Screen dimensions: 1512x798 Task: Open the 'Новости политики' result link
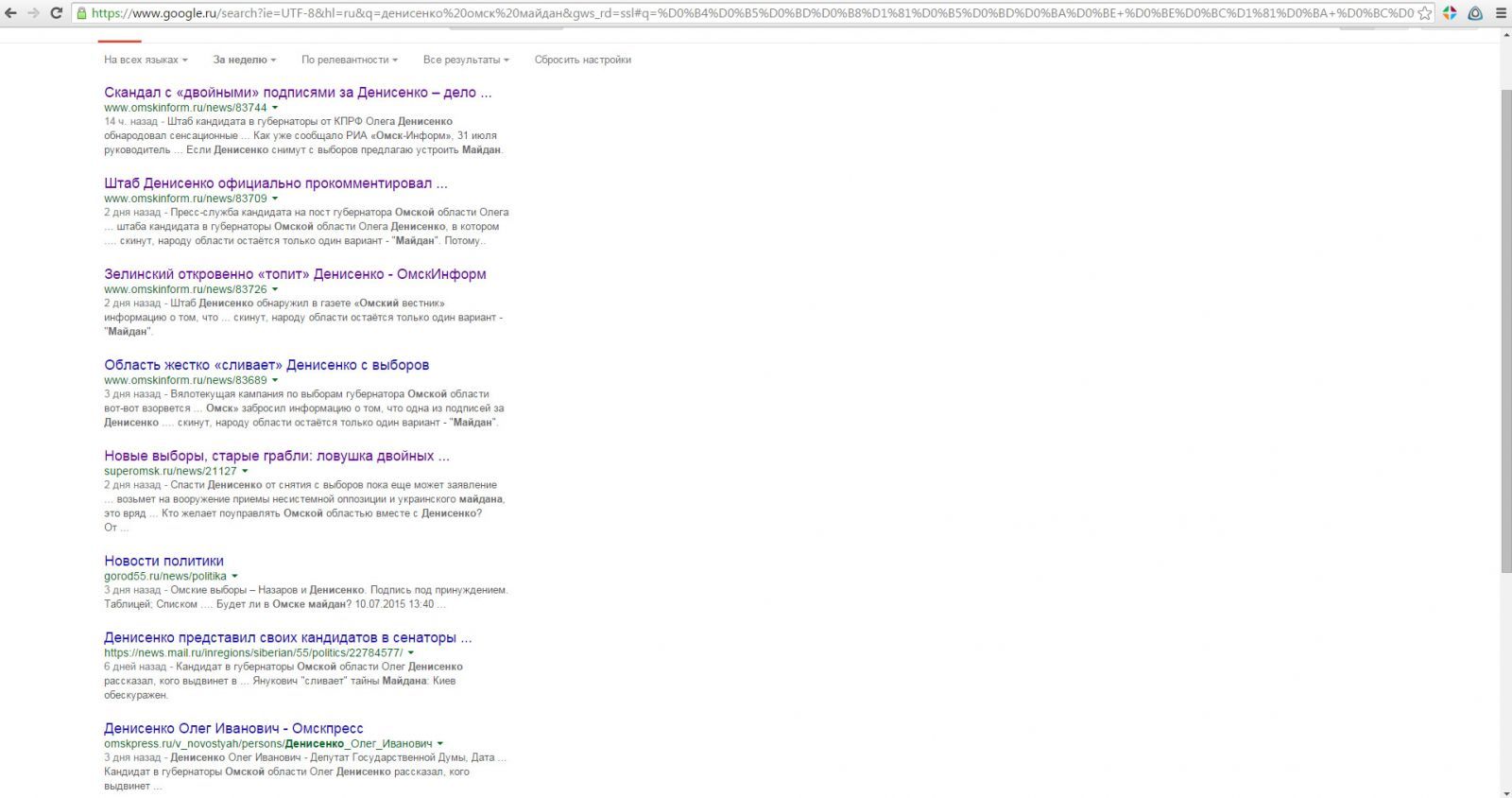[163, 561]
